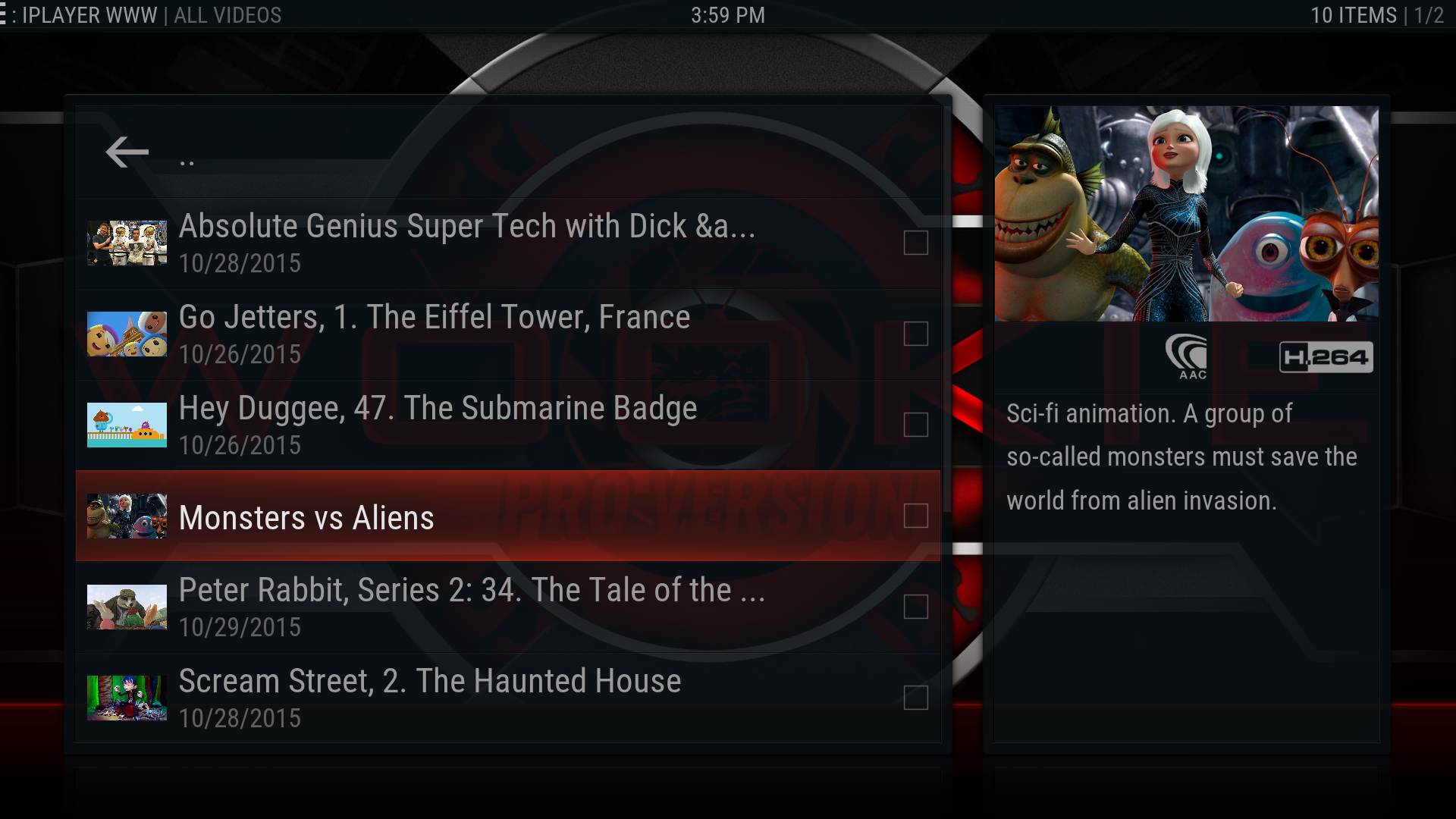The height and width of the screenshot is (819, 1456).
Task: Check the Monsters vs Aliens checkbox
Action: tap(916, 516)
